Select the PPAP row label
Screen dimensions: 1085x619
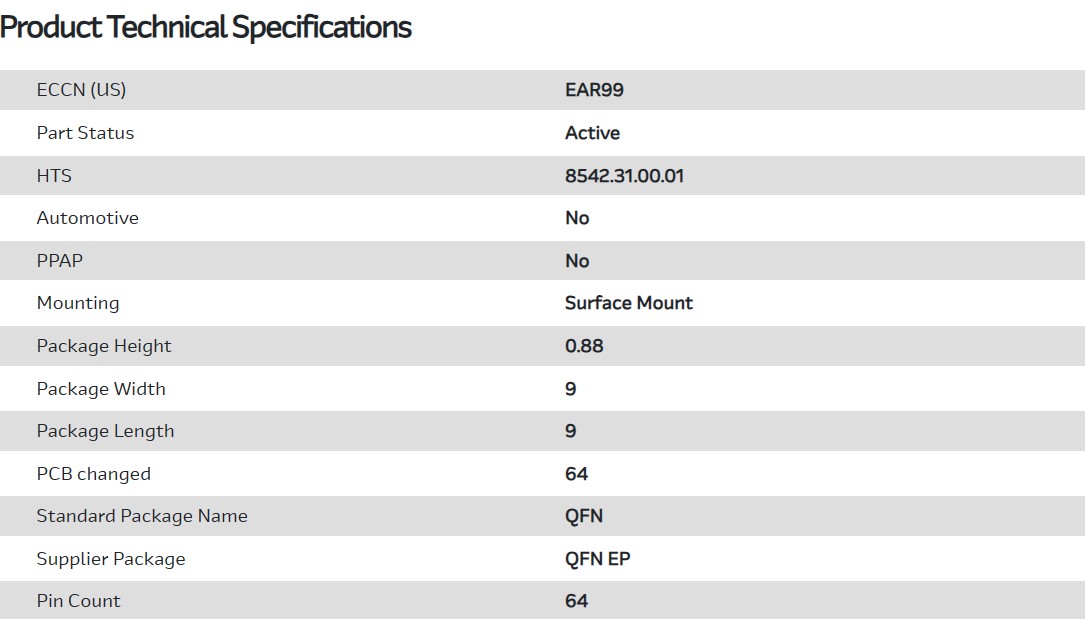click(60, 261)
